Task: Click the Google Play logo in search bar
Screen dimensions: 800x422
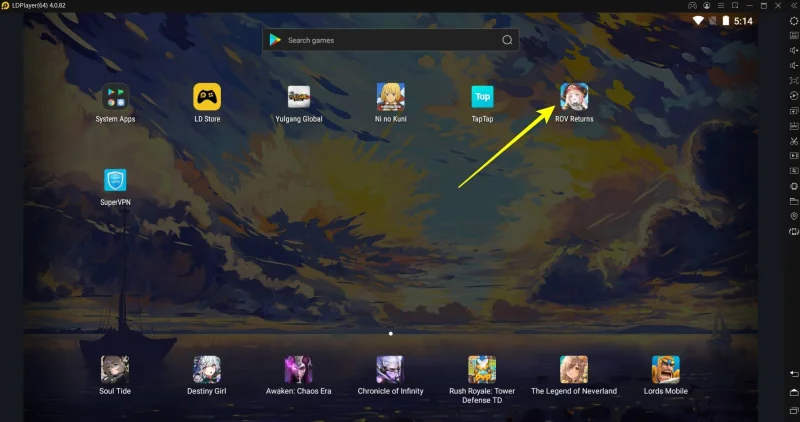Action: coord(275,40)
